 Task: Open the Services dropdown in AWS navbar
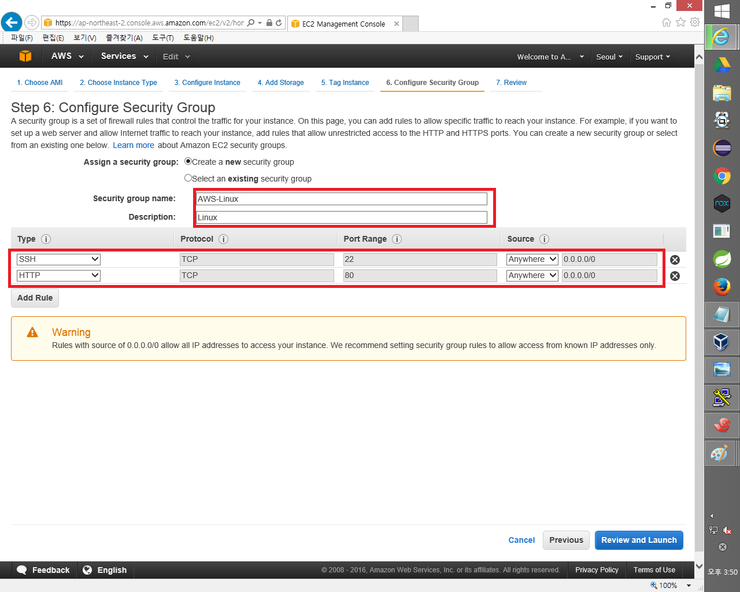coord(123,57)
